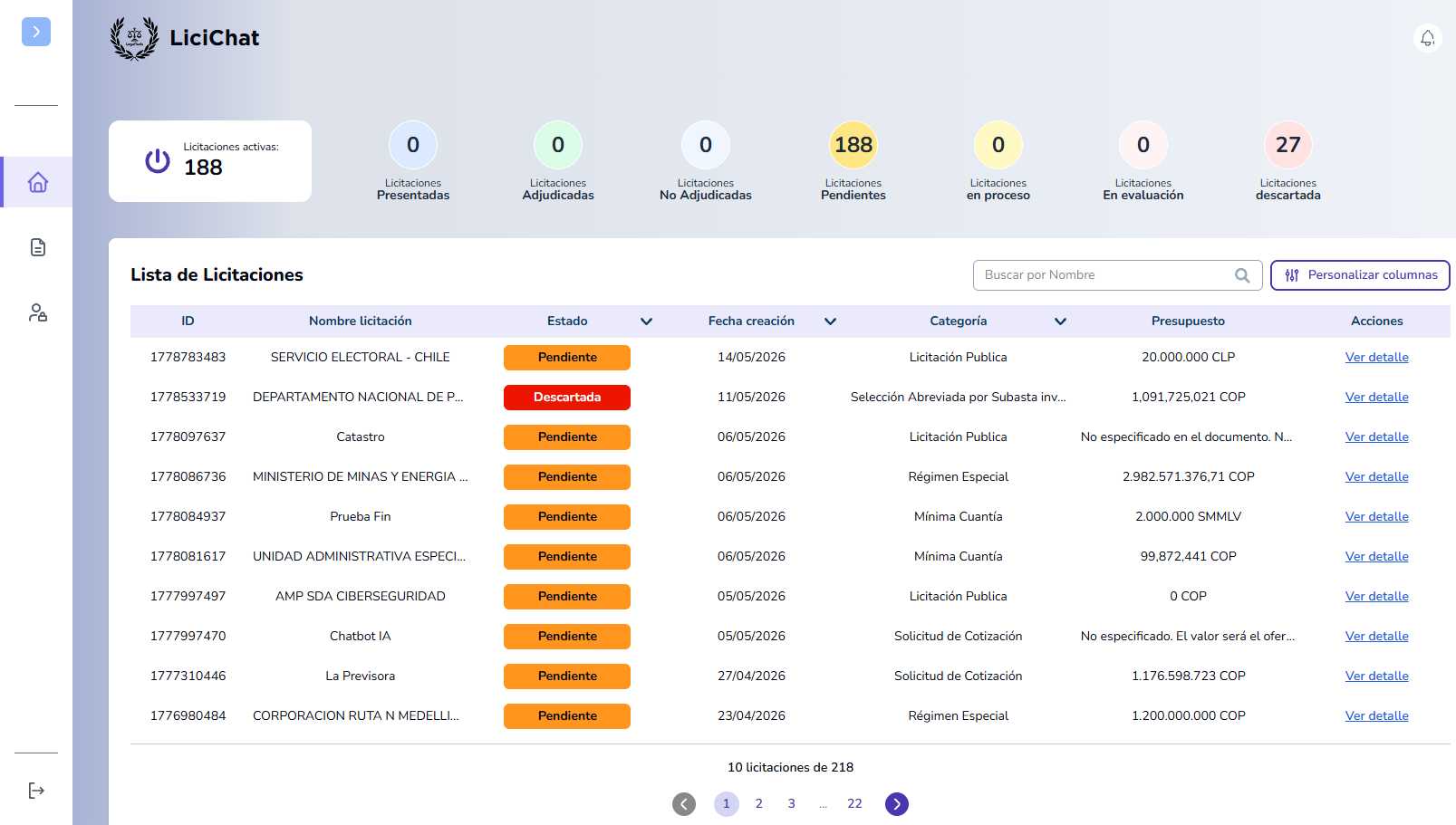
Task: Click the Descartada status badge
Action: pyautogui.click(x=567, y=398)
